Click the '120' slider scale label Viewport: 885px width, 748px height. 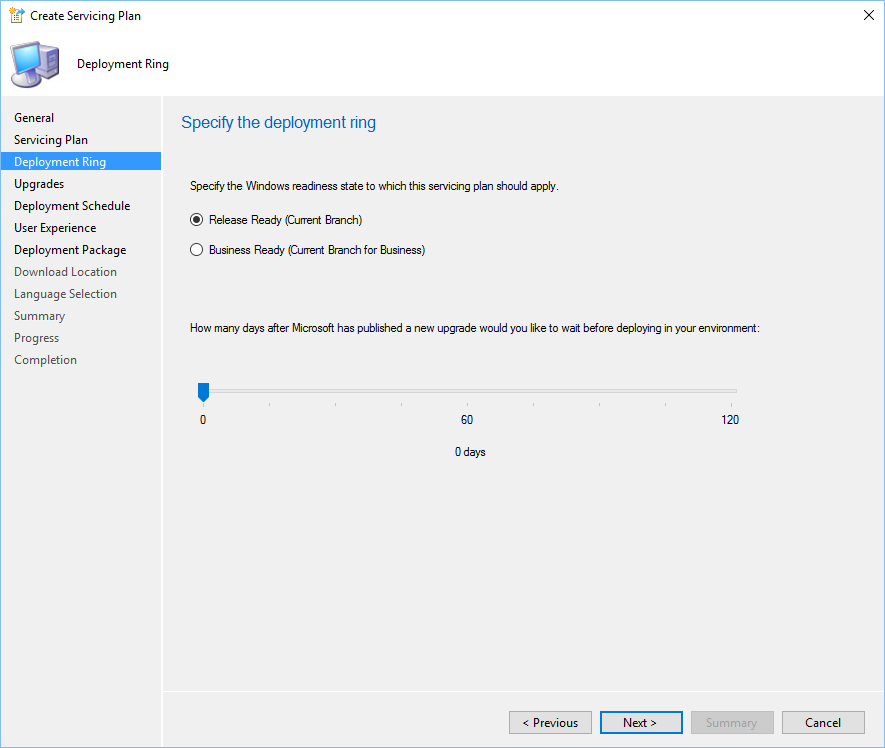coord(730,420)
